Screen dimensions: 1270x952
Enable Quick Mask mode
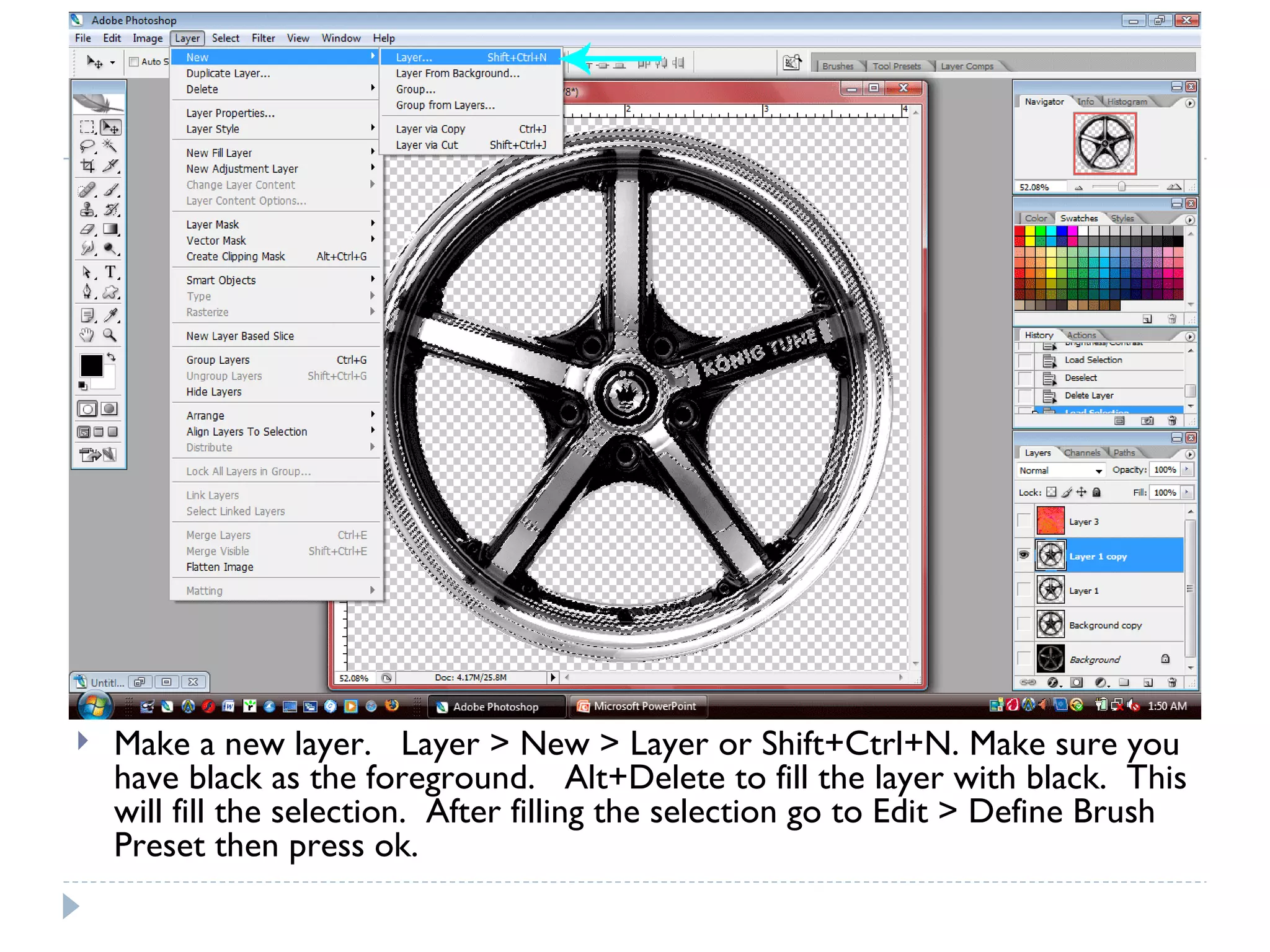click(x=109, y=409)
